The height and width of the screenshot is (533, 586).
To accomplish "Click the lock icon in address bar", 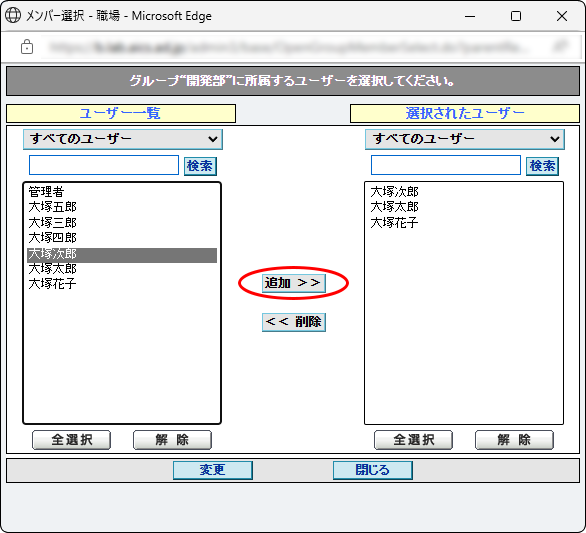I will (27, 47).
